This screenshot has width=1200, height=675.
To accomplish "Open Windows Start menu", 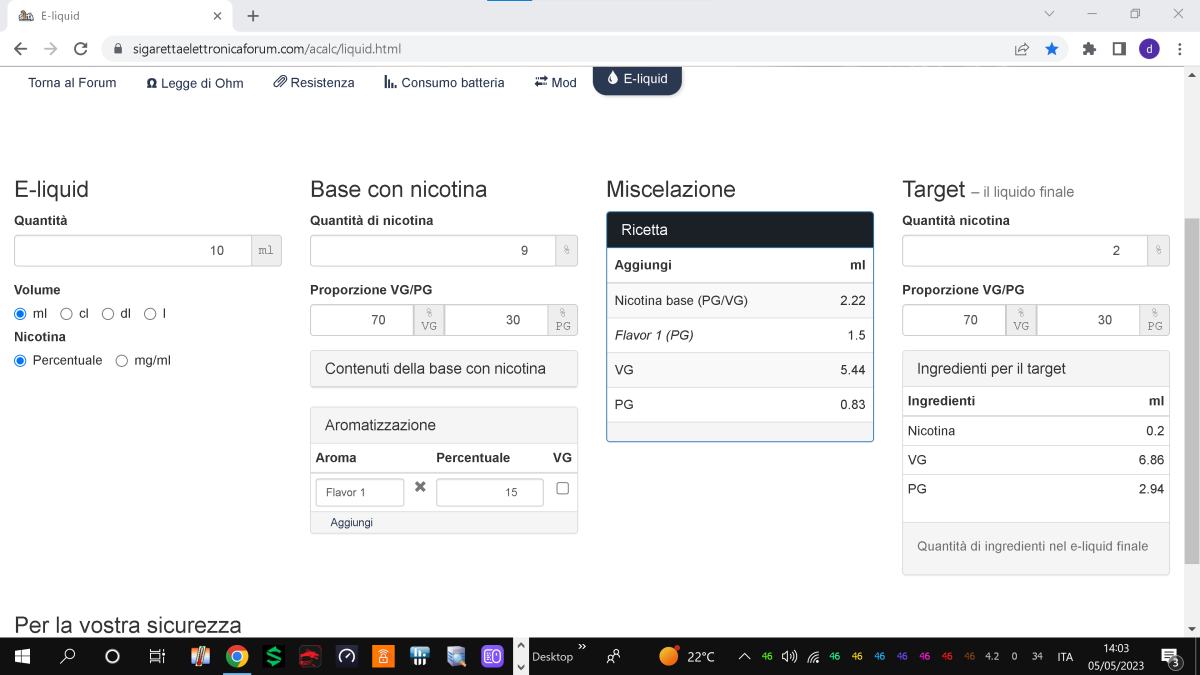I will 23,656.
